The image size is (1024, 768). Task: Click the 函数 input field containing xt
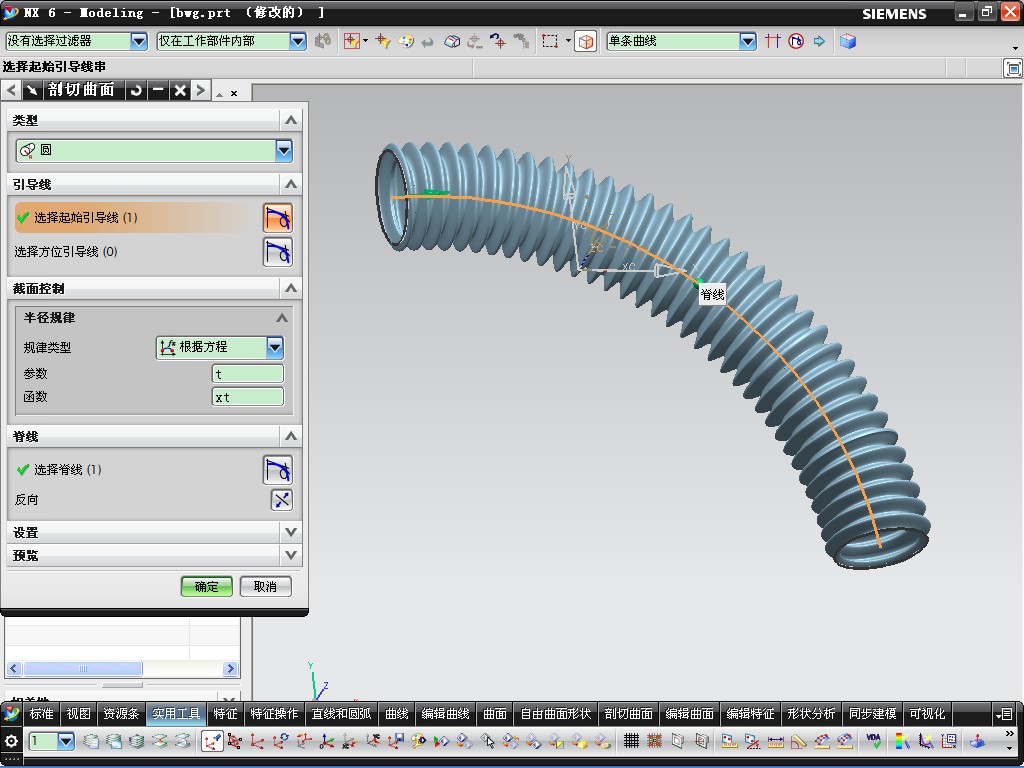pos(248,397)
